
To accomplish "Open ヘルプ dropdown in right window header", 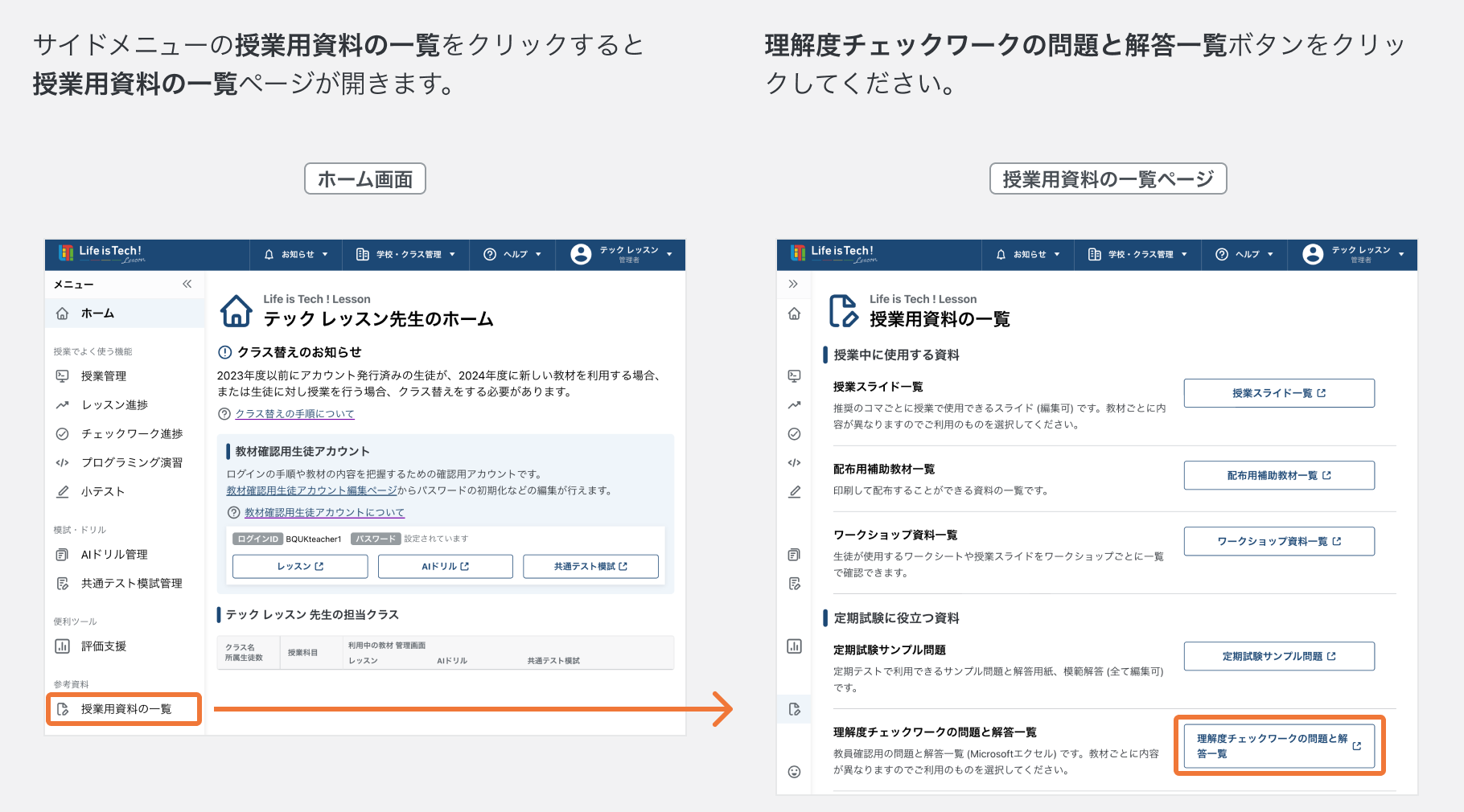I will (x=1244, y=255).
